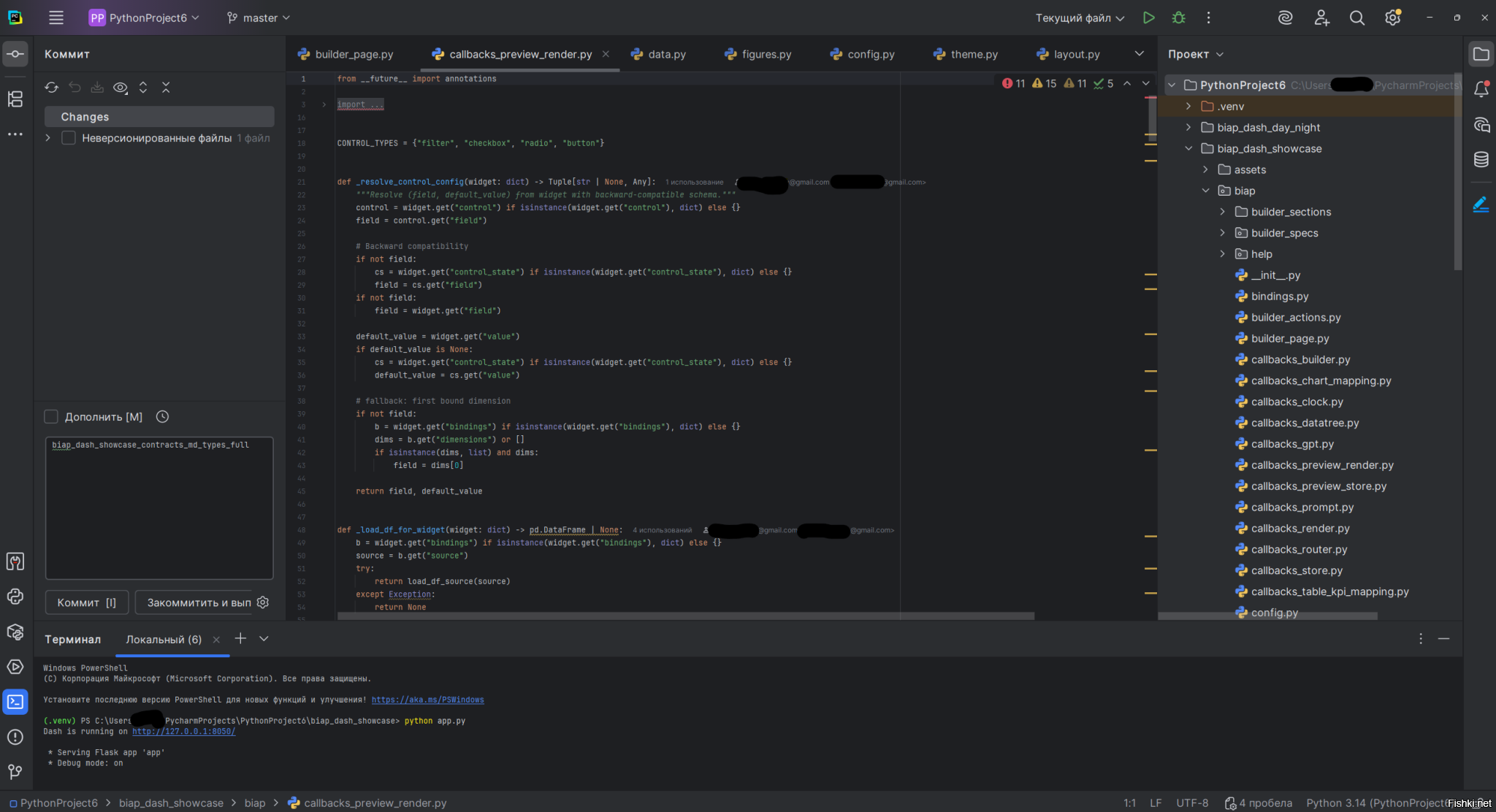The width and height of the screenshot is (1496, 812).
Task: Switch to data.py editor tab
Action: click(666, 54)
